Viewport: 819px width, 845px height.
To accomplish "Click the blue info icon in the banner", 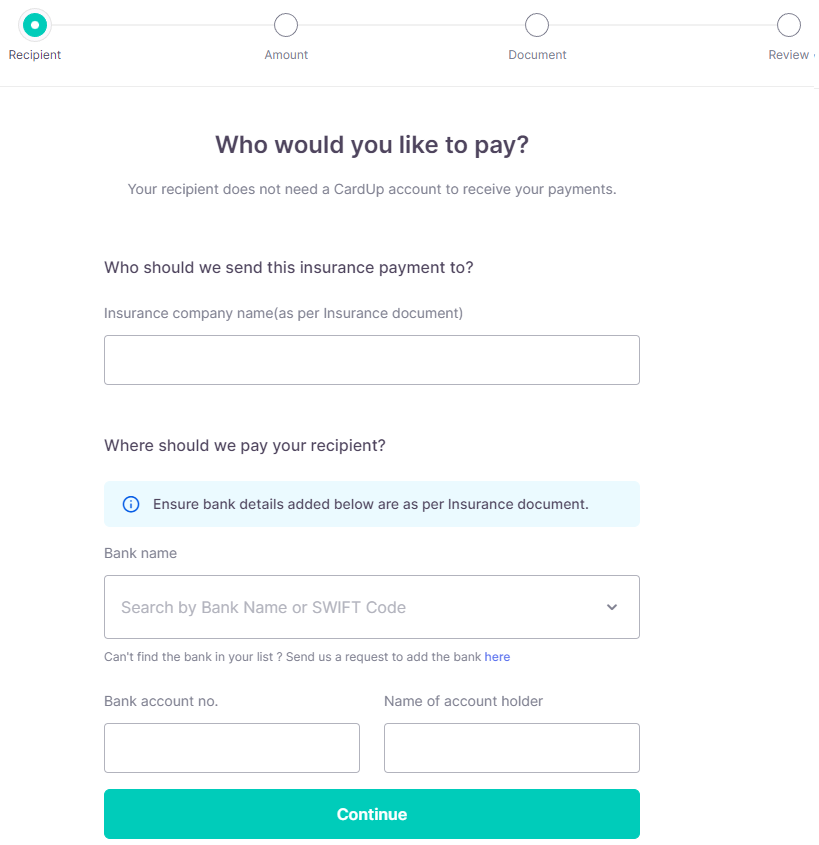I will [x=130, y=504].
